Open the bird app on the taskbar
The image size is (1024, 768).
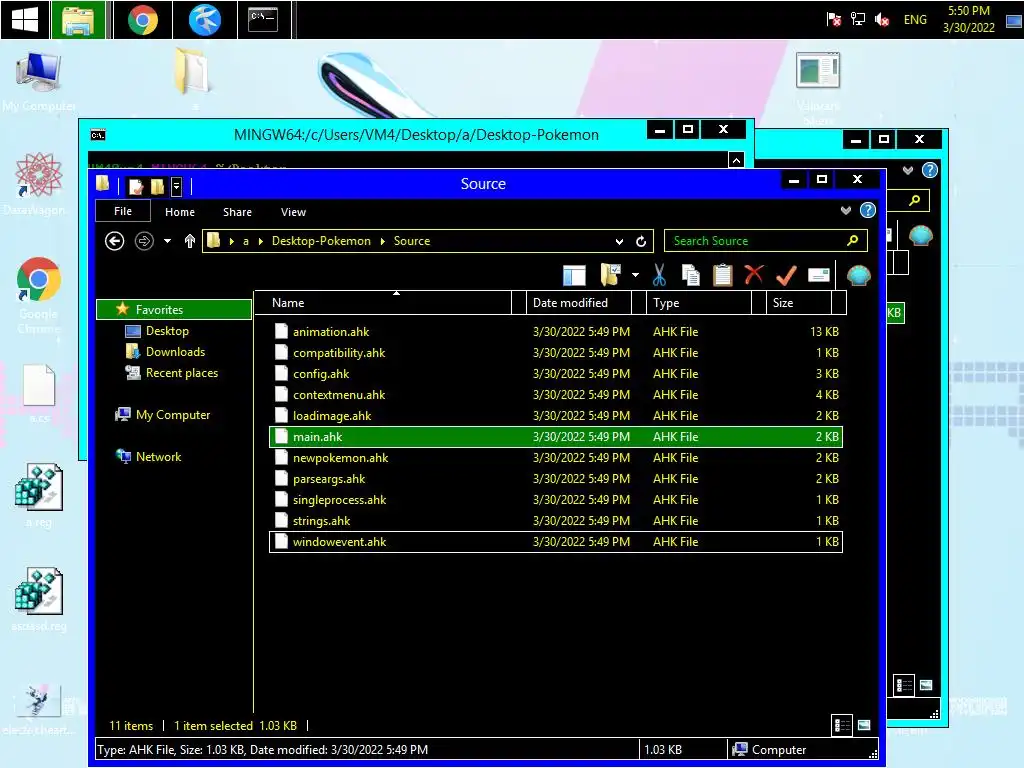(x=204, y=20)
